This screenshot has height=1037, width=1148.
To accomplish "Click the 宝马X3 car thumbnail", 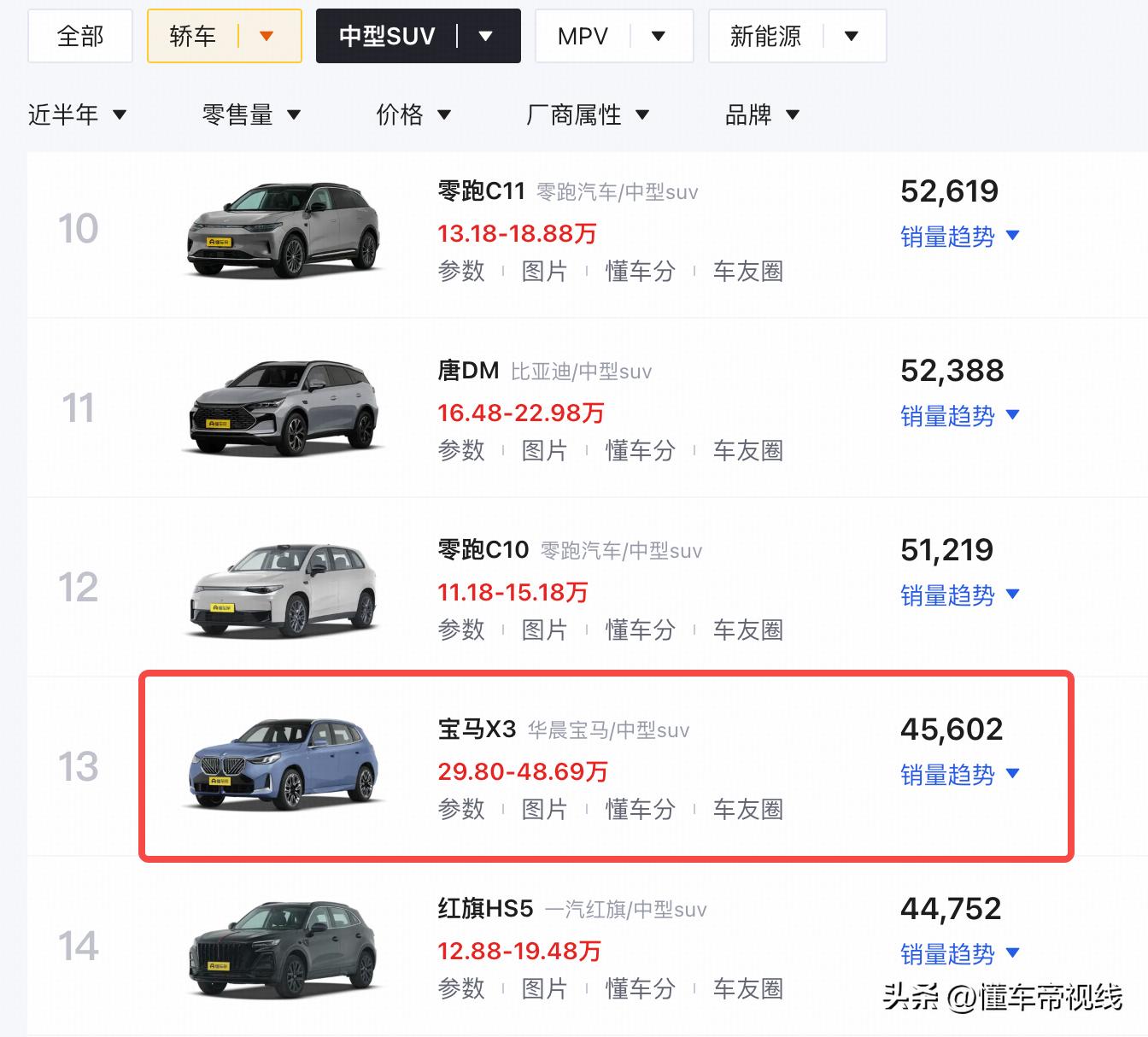I will [284, 765].
